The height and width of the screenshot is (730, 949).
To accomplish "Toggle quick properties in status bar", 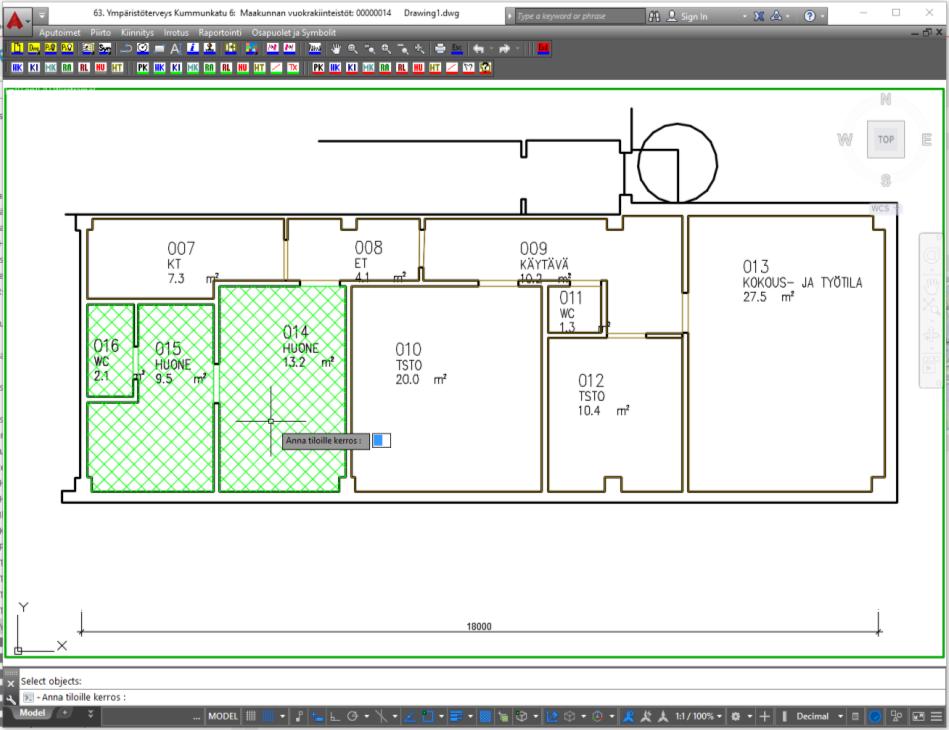I will [x=855, y=717].
